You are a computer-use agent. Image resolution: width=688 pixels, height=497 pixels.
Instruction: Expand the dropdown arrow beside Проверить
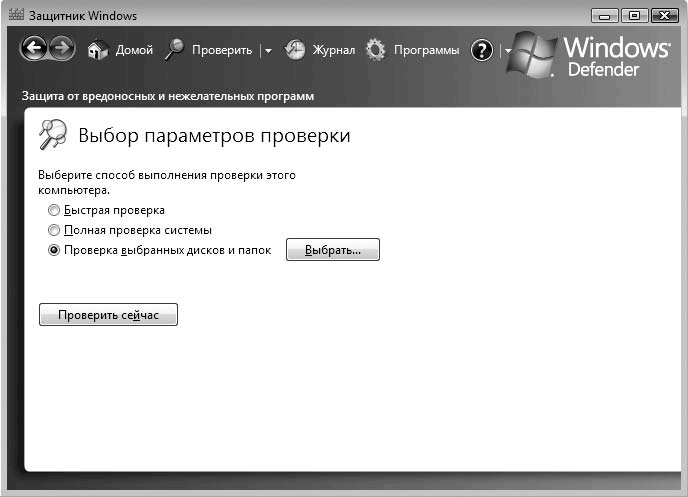pyautogui.click(x=268, y=51)
